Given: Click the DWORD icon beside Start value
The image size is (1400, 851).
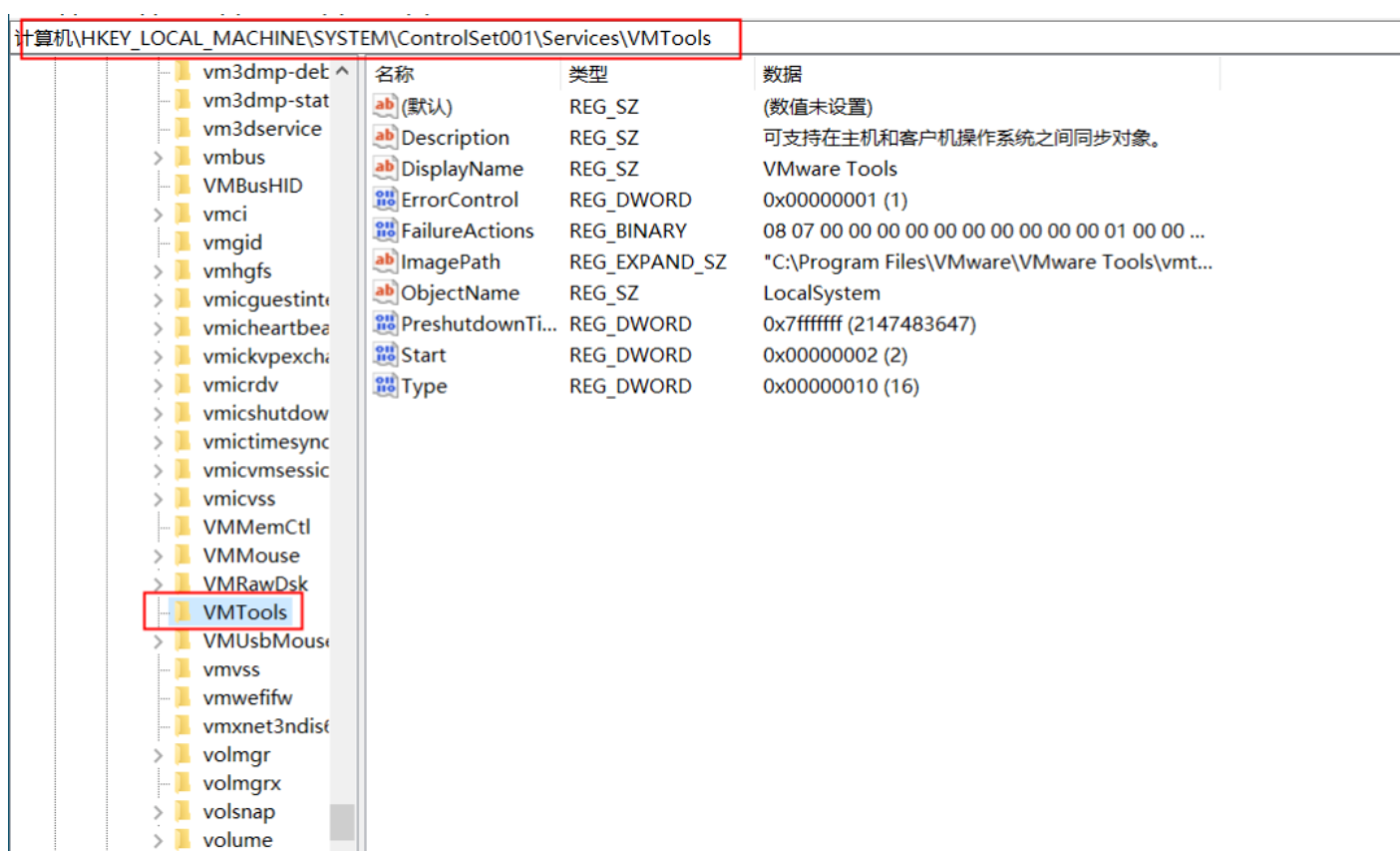Looking at the screenshot, I should 385,354.
